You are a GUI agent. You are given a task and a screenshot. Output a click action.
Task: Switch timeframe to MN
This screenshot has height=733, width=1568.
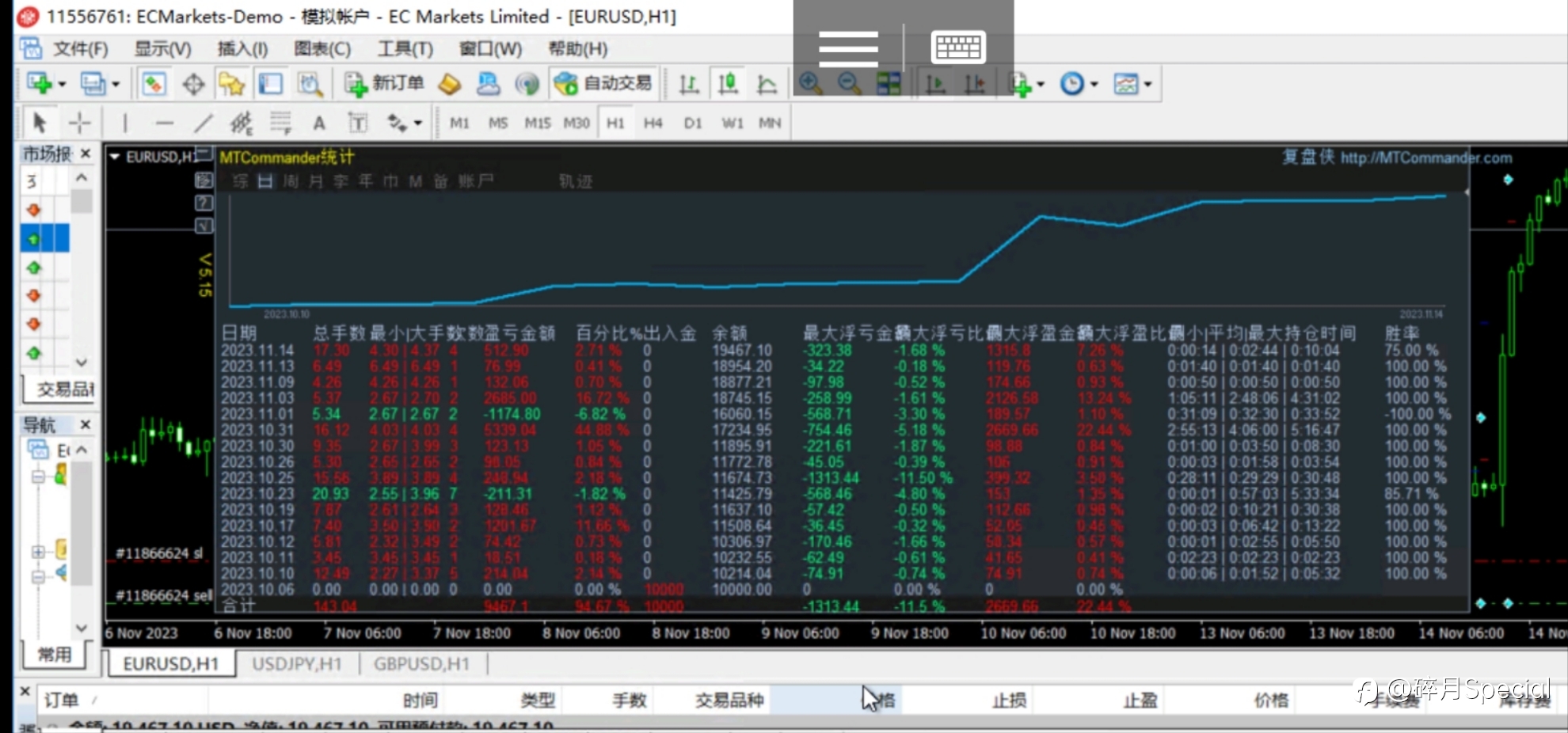click(x=771, y=123)
